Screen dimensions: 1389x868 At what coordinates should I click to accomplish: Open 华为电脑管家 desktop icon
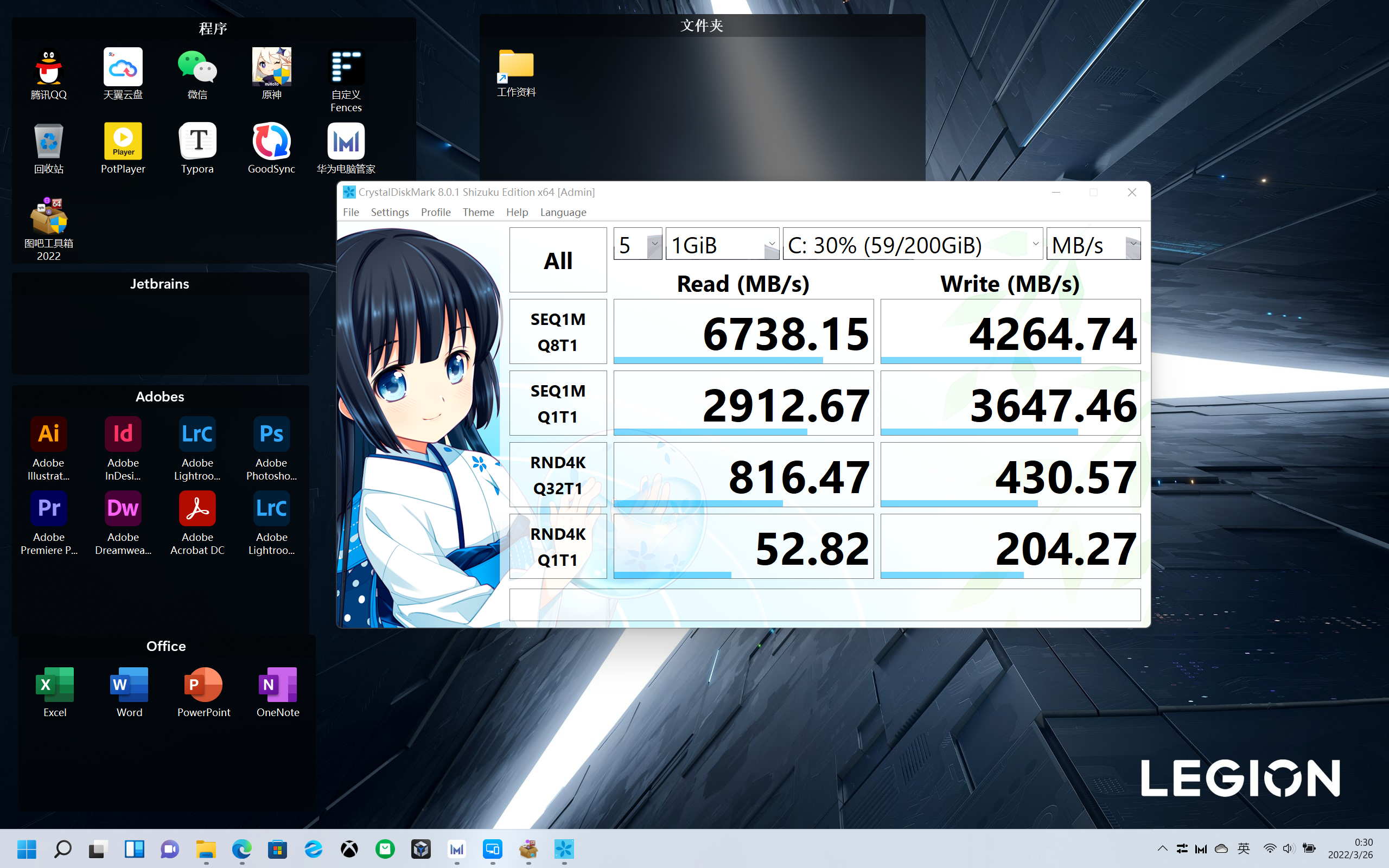coord(346,149)
